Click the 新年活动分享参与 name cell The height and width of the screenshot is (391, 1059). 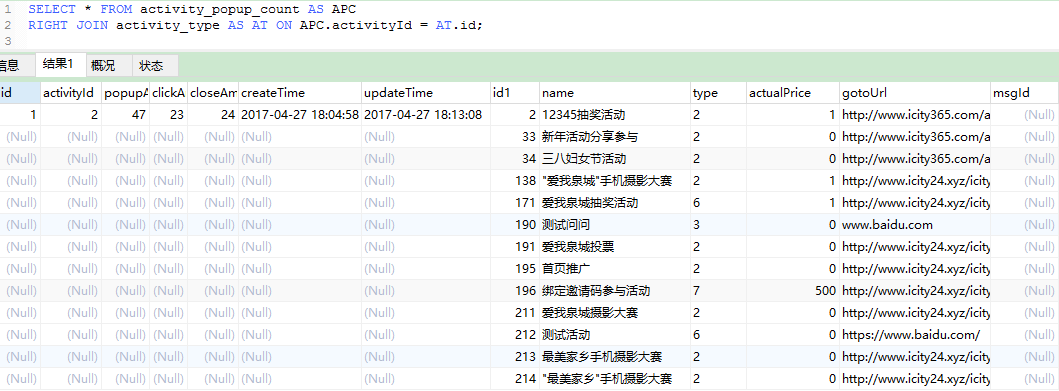coord(615,137)
